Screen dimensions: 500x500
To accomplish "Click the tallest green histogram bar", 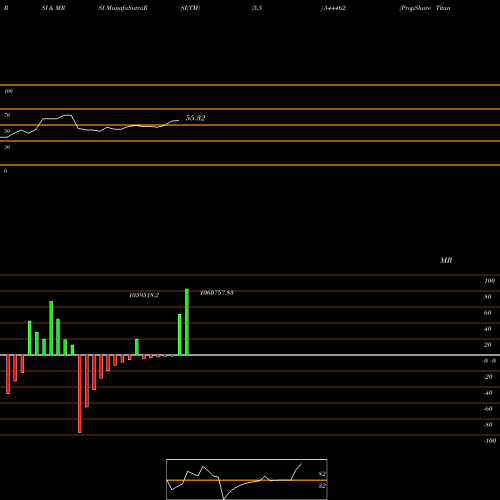I will click(x=187, y=322).
